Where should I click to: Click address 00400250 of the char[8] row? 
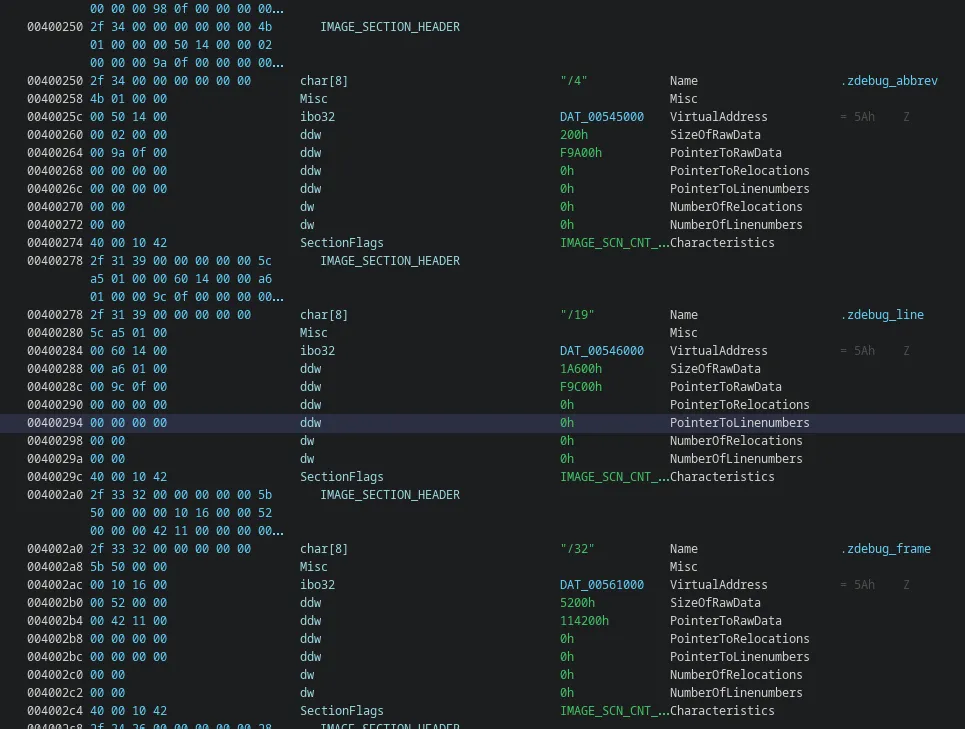(x=55, y=81)
